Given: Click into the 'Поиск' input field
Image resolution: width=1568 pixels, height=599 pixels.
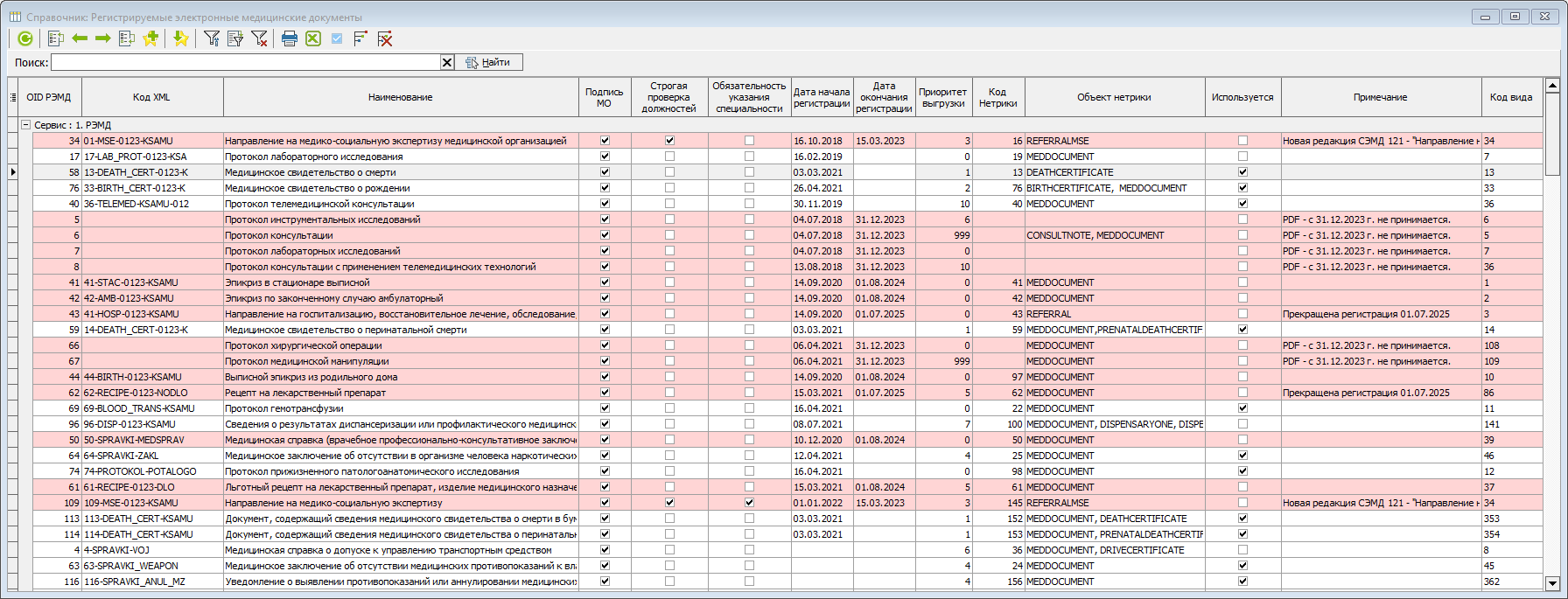Looking at the screenshot, I should [245, 62].
